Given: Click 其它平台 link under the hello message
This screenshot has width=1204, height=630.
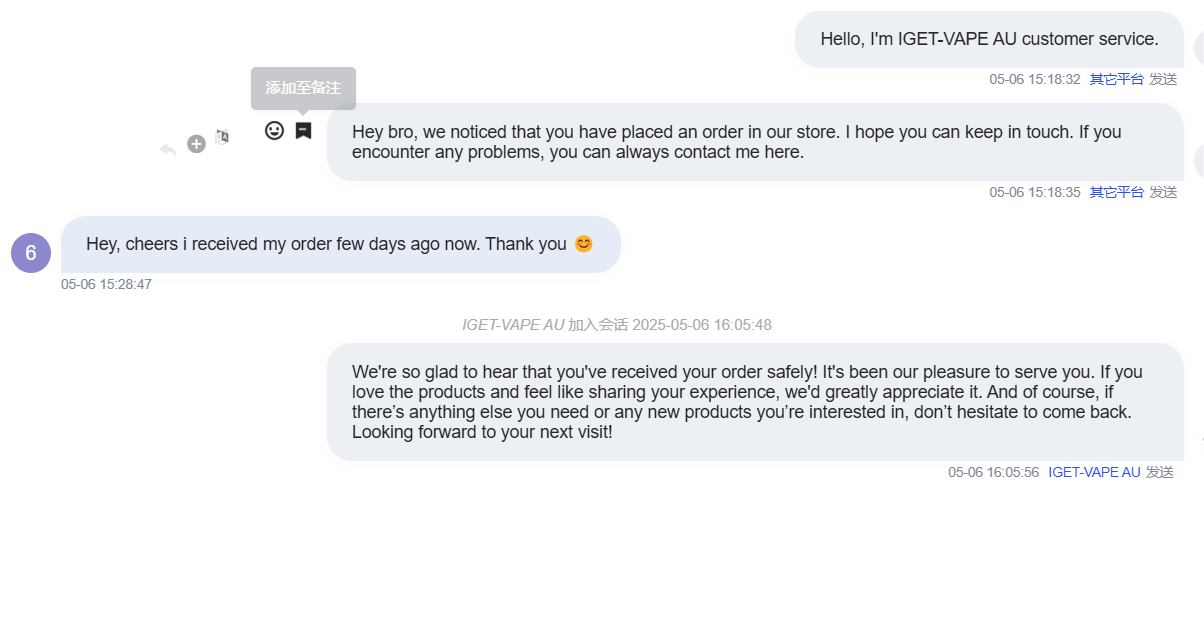Looking at the screenshot, I should click(1116, 79).
